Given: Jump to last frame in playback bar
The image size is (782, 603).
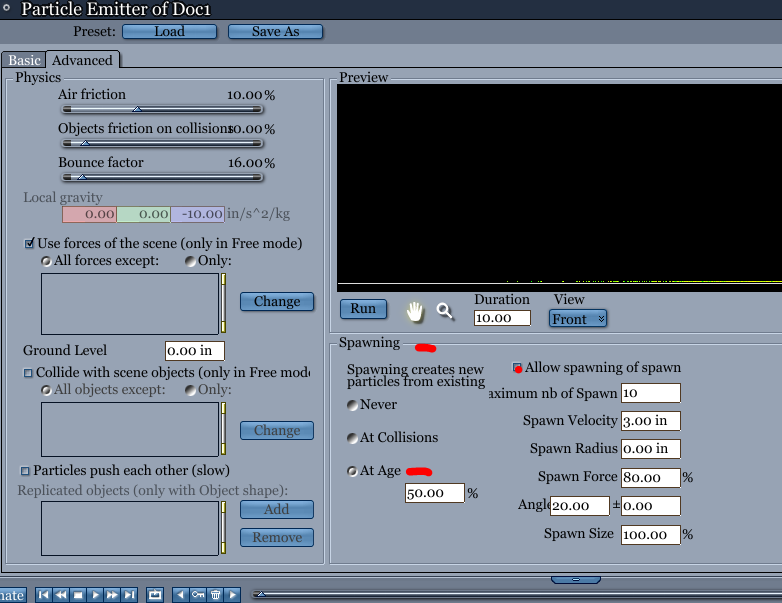Looking at the screenshot, I should click(x=129, y=595).
